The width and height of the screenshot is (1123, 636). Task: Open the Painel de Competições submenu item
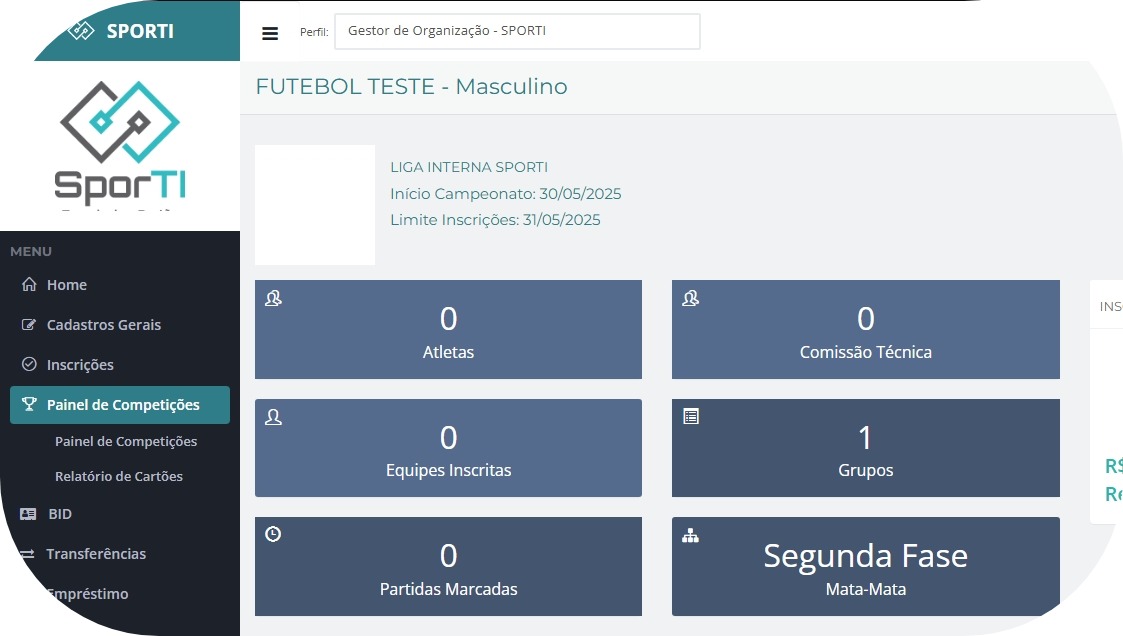126,442
